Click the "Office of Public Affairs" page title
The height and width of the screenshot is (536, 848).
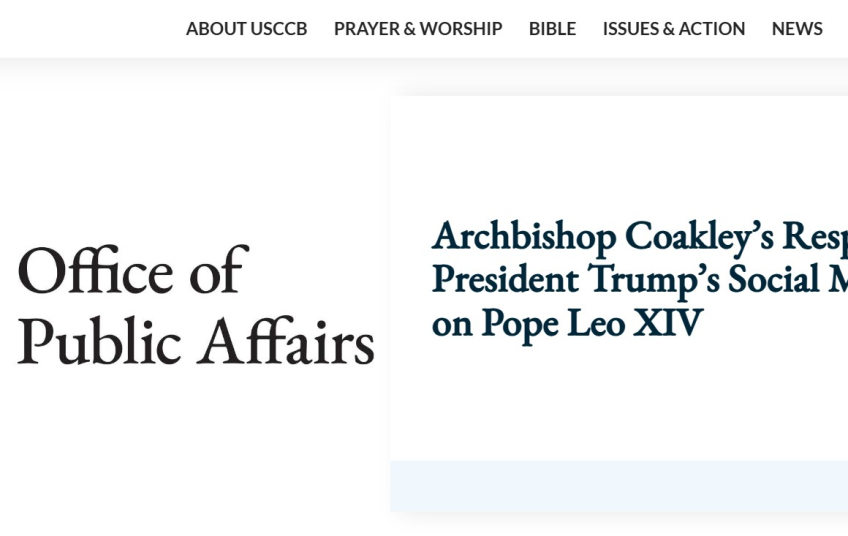195,305
